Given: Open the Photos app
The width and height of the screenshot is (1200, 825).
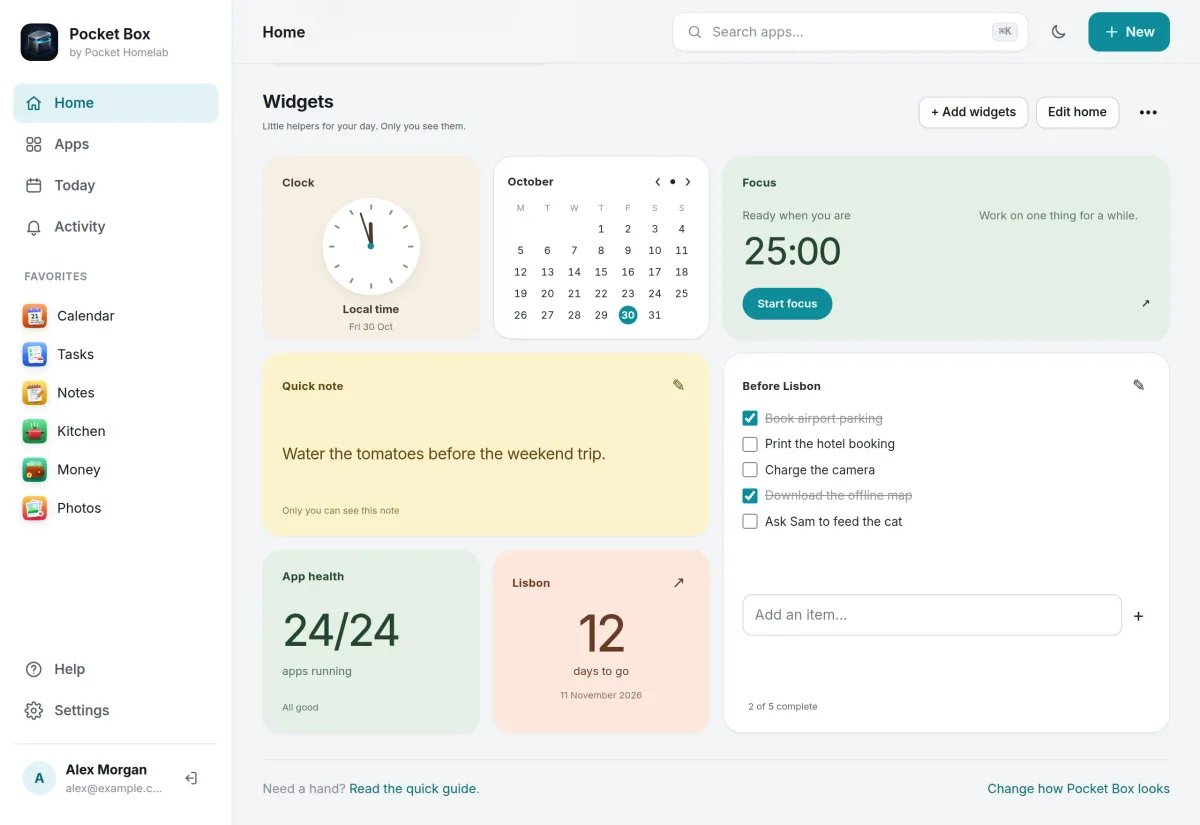Looking at the screenshot, I should [x=115, y=508].
